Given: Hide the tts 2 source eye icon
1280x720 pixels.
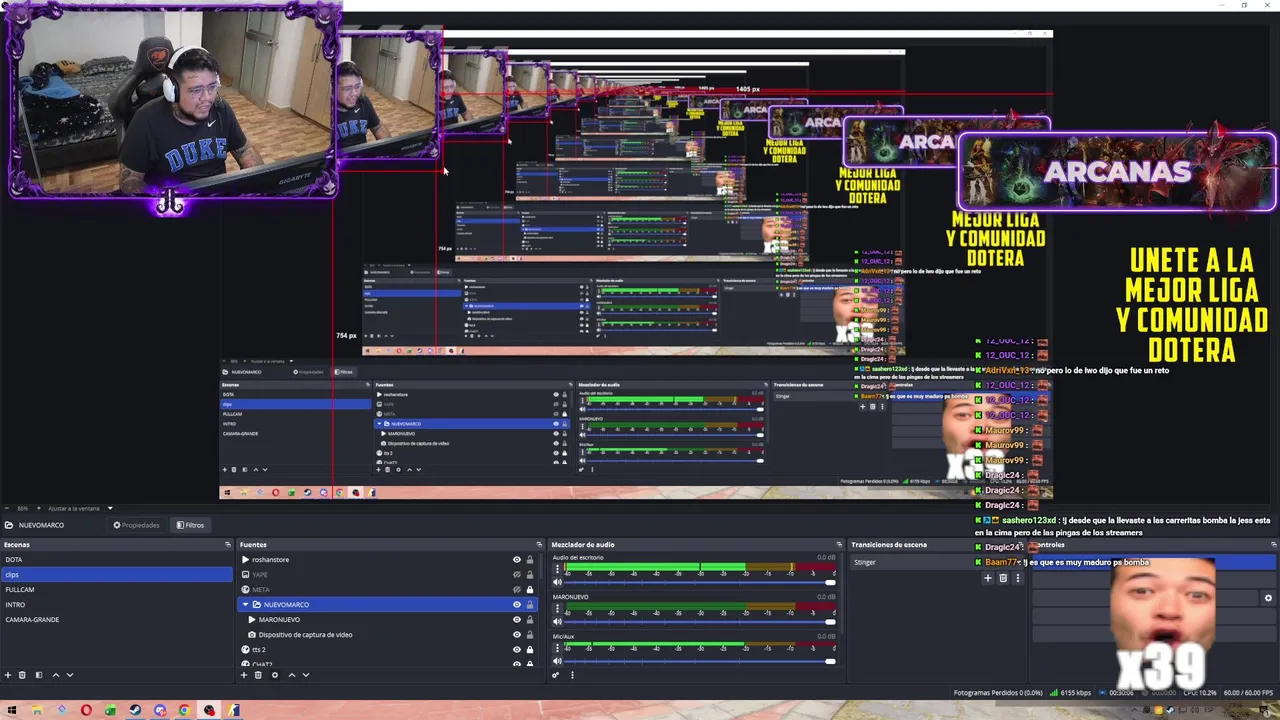Looking at the screenshot, I should (517, 650).
